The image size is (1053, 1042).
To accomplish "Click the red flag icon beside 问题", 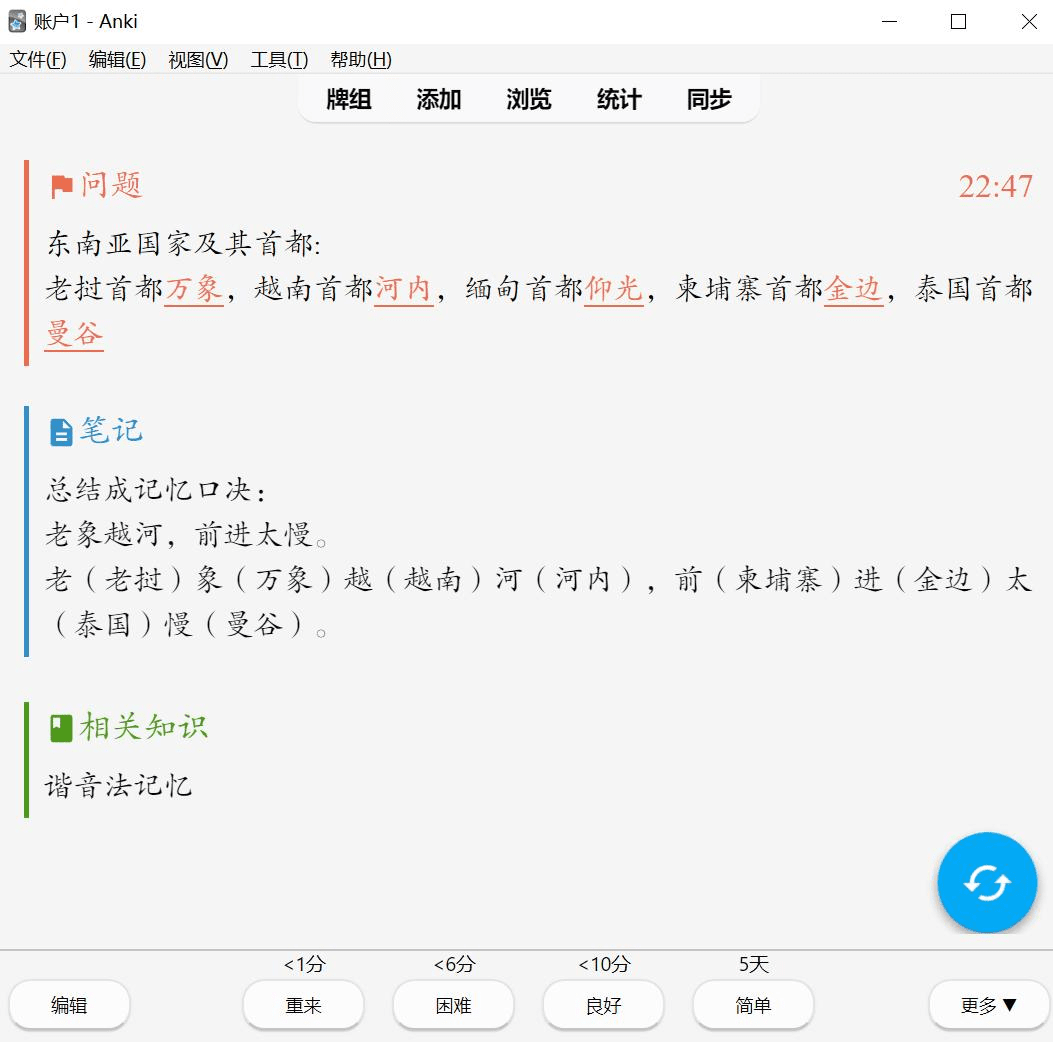I will click(x=61, y=187).
